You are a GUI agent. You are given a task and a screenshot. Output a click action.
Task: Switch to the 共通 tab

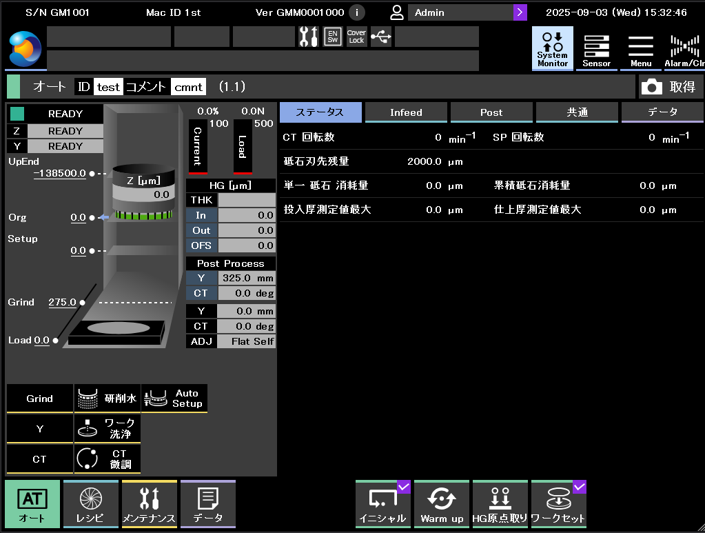click(x=577, y=112)
